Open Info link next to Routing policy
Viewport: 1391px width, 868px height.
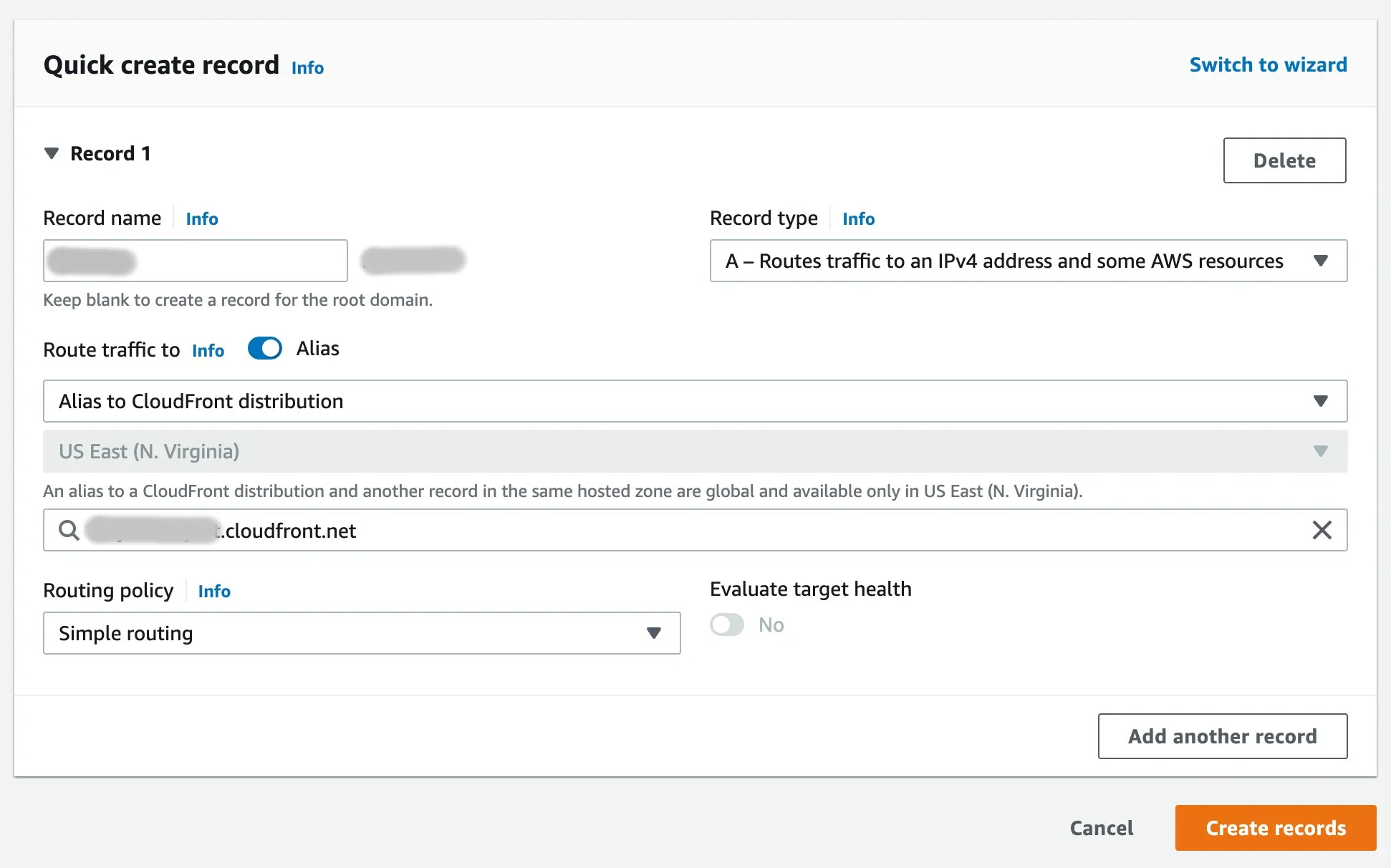pyautogui.click(x=214, y=592)
